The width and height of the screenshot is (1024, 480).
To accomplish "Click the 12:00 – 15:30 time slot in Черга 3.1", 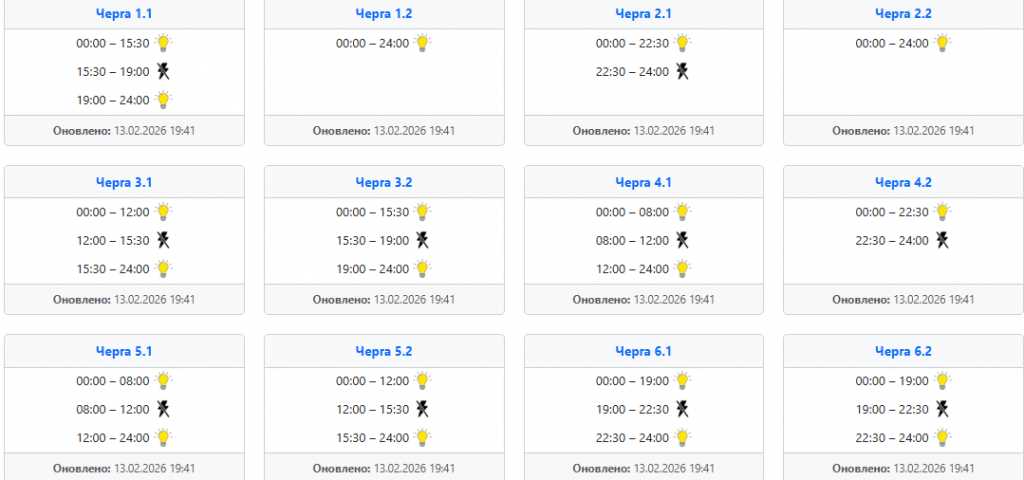I will tap(113, 240).
